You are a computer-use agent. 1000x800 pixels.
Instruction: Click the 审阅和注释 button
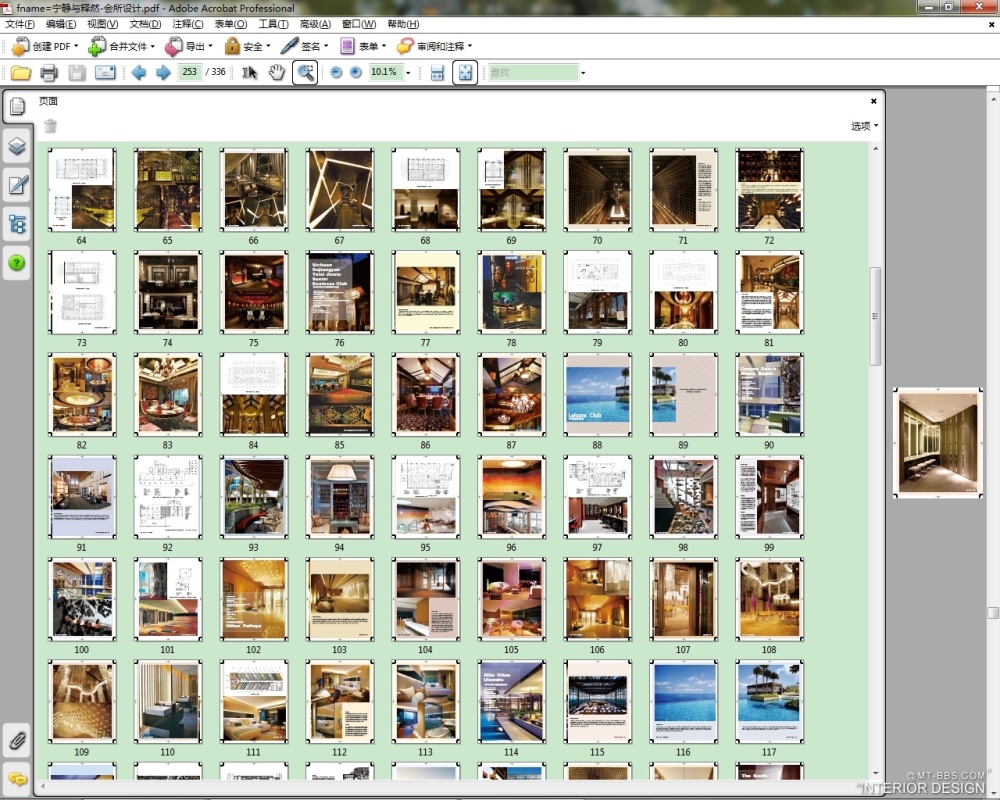click(434, 46)
